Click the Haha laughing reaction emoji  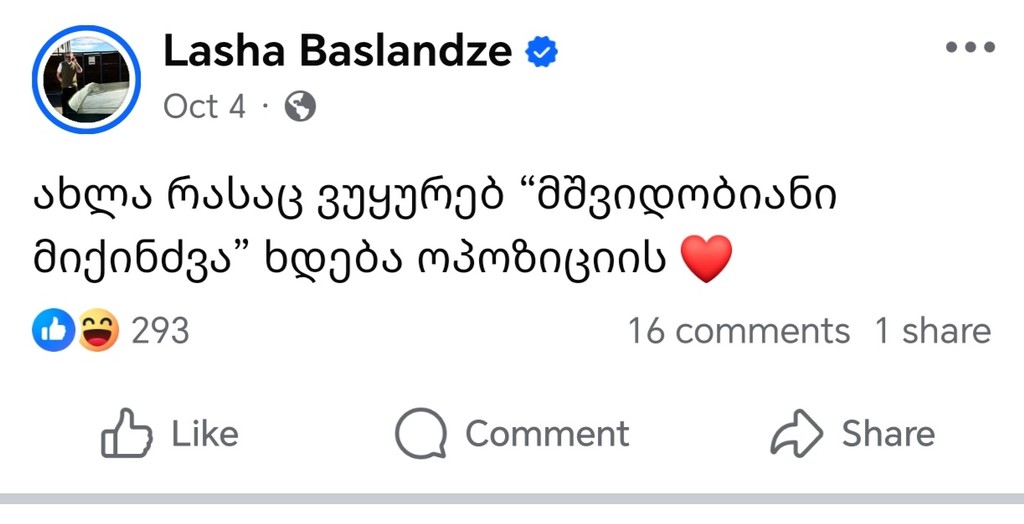tap(98, 330)
